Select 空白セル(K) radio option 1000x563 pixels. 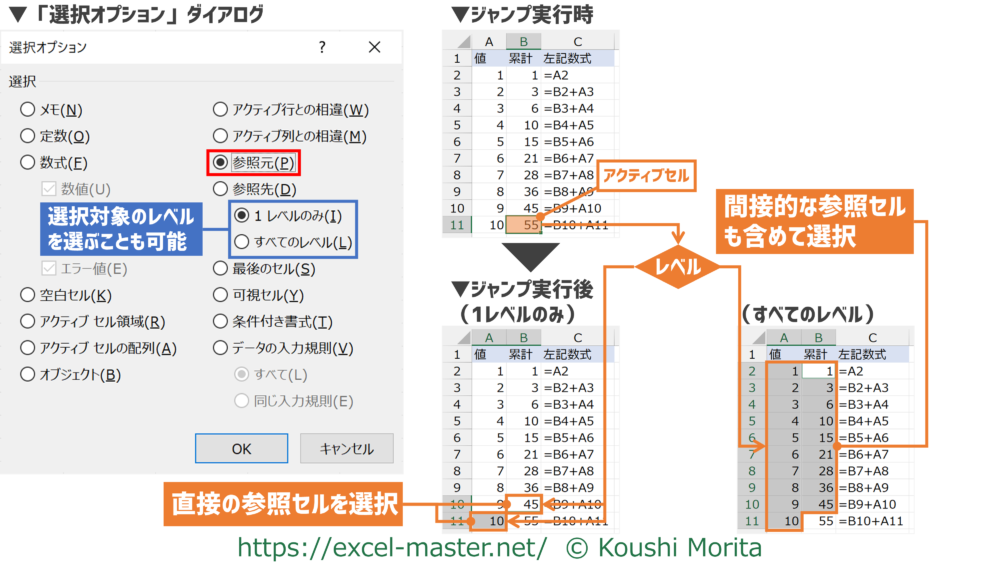click(x=28, y=295)
